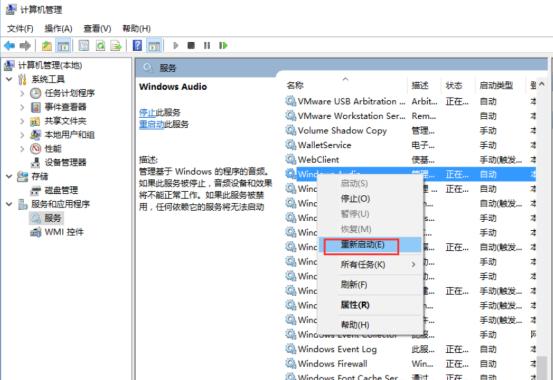The height and width of the screenshot is (380, 553).
Task: Select 任务计划程序 tree item
Action: pyautogui.click(x=69, y=93)
